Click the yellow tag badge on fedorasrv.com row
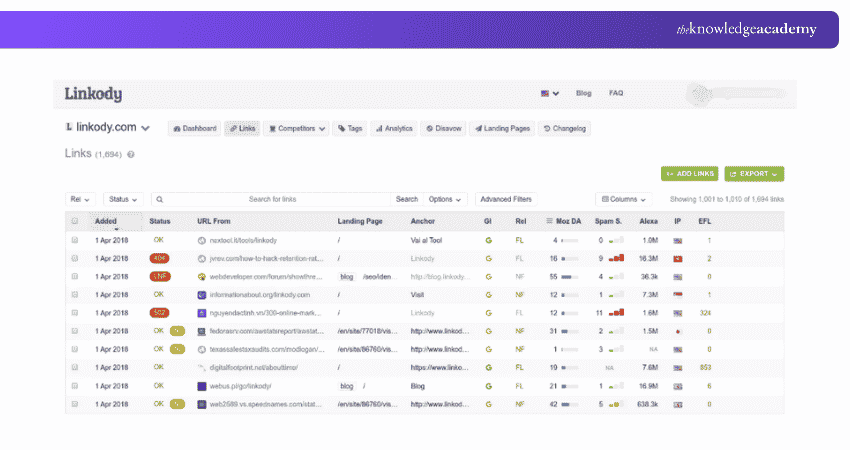Viewport: 850px width, 450px height. click(x=177, y=331)
